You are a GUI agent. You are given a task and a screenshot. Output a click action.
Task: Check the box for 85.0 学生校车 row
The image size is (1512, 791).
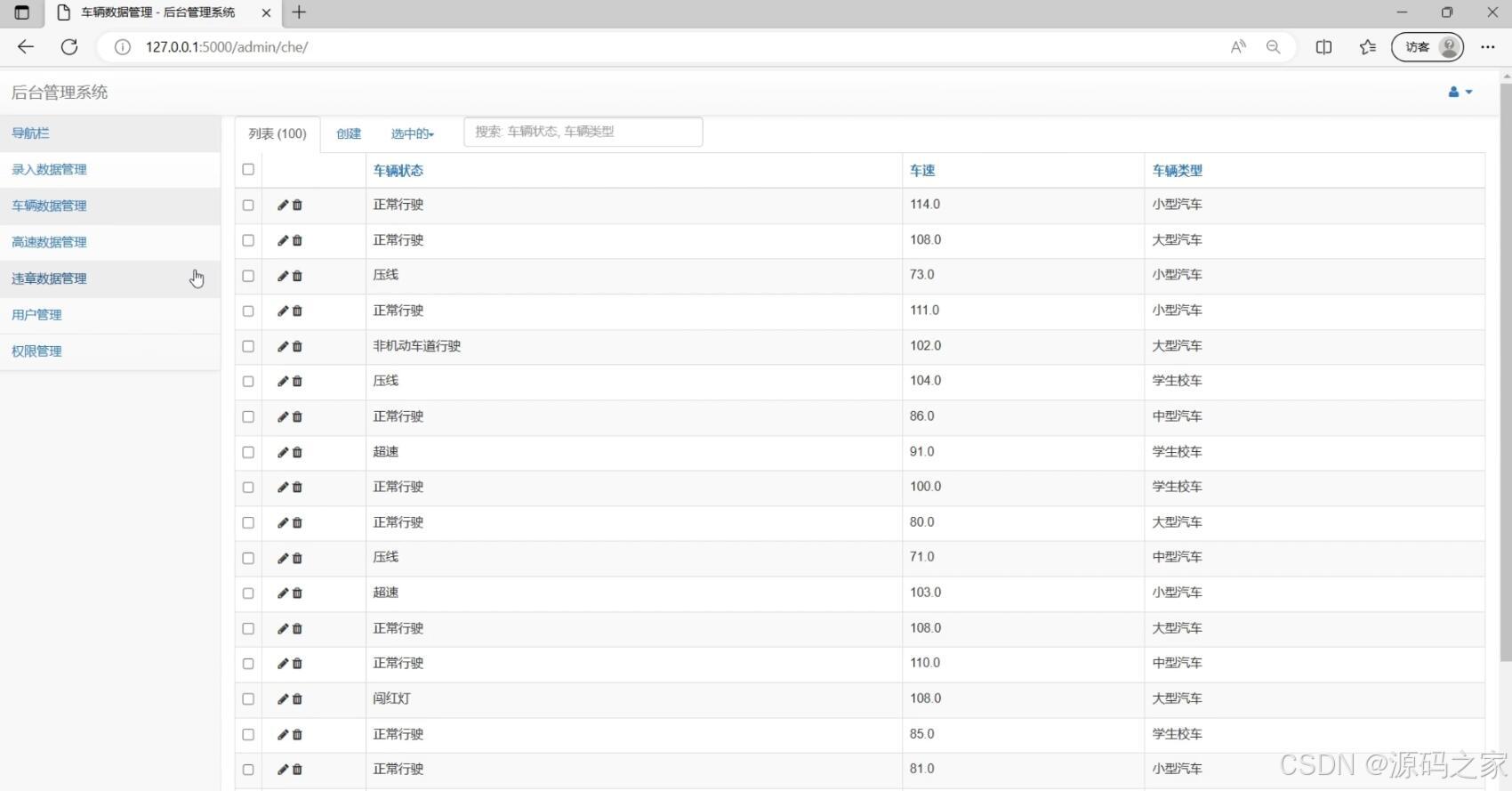[248, 734]
